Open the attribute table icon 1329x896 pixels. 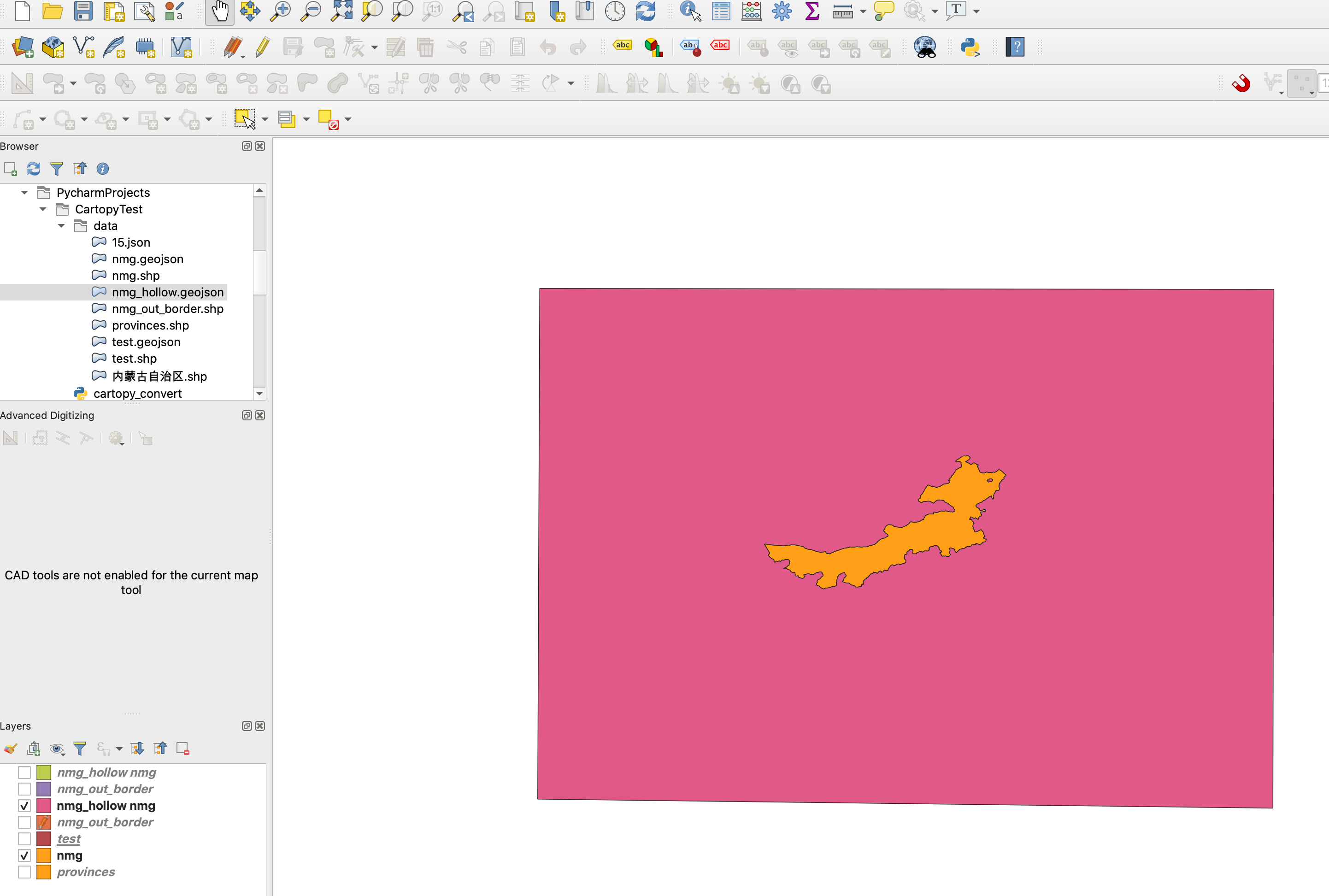pyautogui.click(x=721, y=12)
